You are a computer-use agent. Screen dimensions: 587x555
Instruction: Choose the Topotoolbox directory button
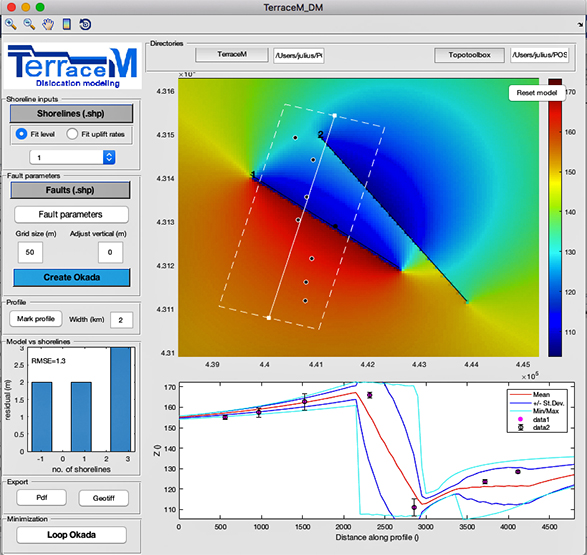click(x=469, y=55)
